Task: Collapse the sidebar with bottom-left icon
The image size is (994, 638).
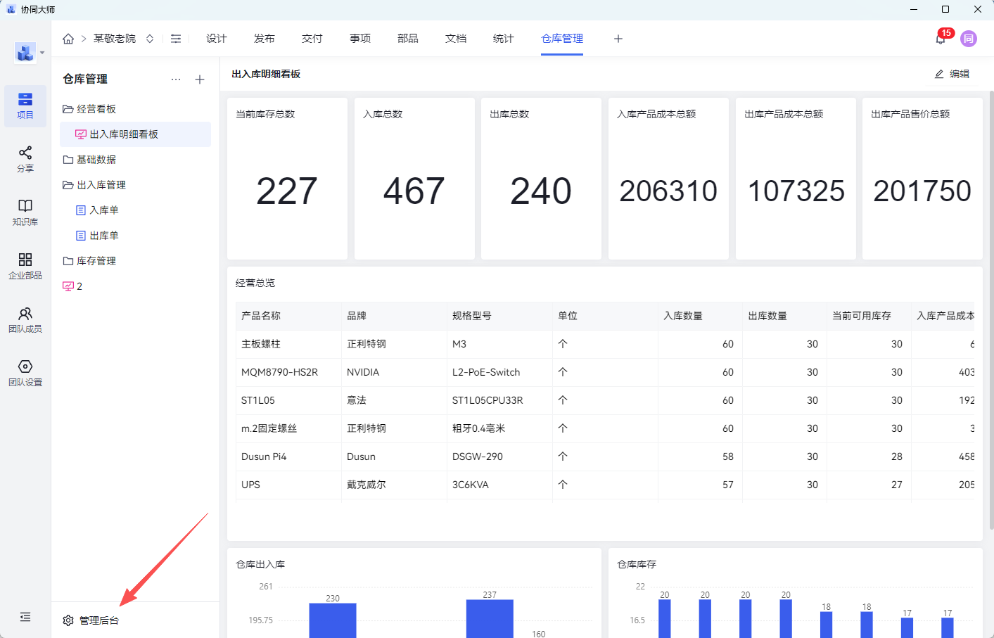Action: click(25, 617)
